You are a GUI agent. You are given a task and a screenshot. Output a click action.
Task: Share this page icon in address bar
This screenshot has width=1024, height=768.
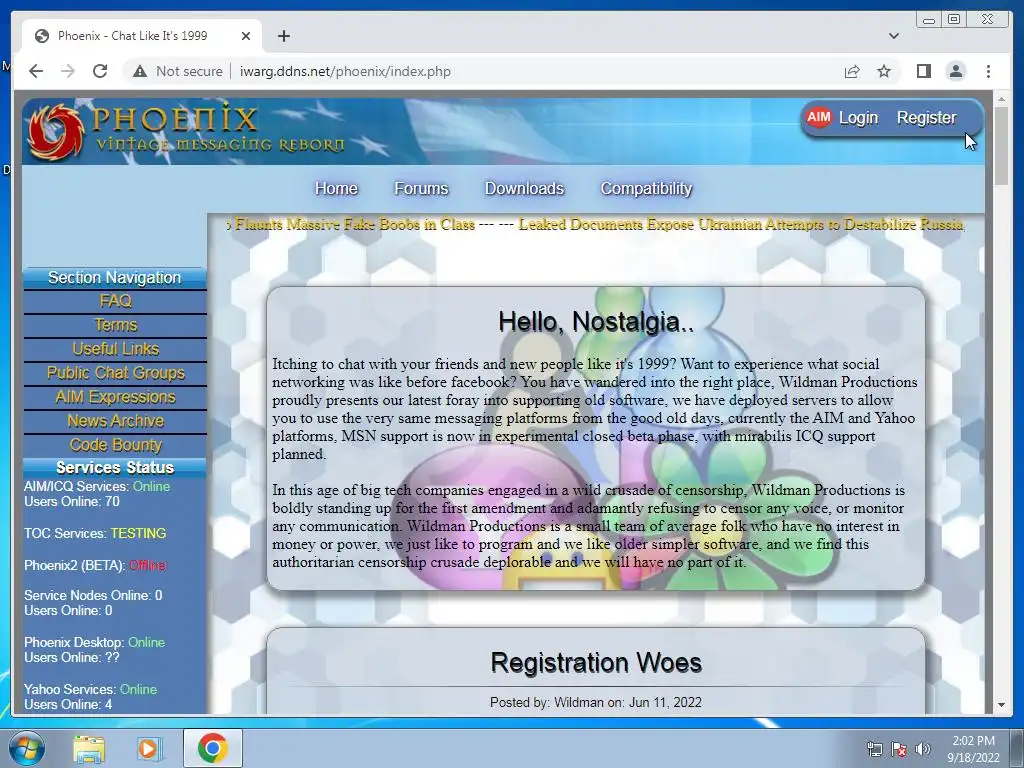[x=852, y=71]
